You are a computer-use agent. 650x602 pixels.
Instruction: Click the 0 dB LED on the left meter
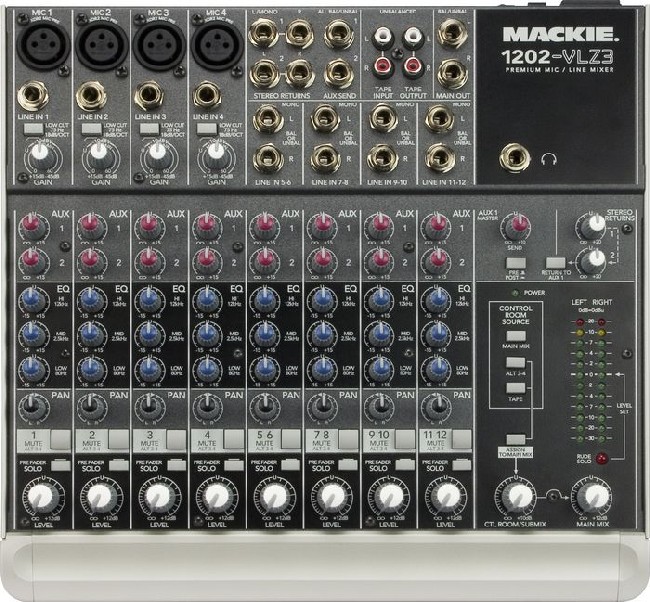pos(578,374)
